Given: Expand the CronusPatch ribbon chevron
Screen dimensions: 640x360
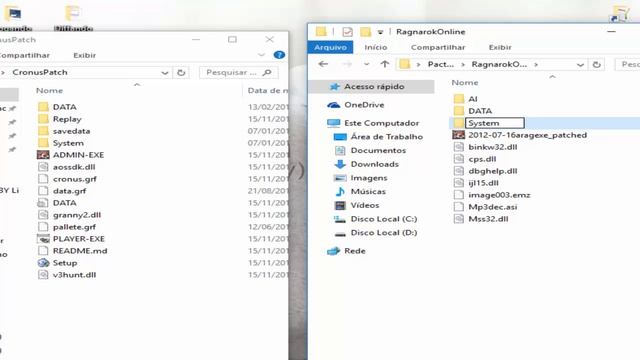Looking at the screenshot, I should tap(261, 55).
